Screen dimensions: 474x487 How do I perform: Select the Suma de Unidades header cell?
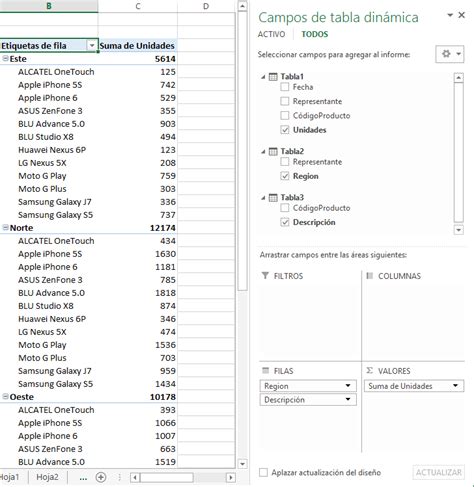coord(138,45)
